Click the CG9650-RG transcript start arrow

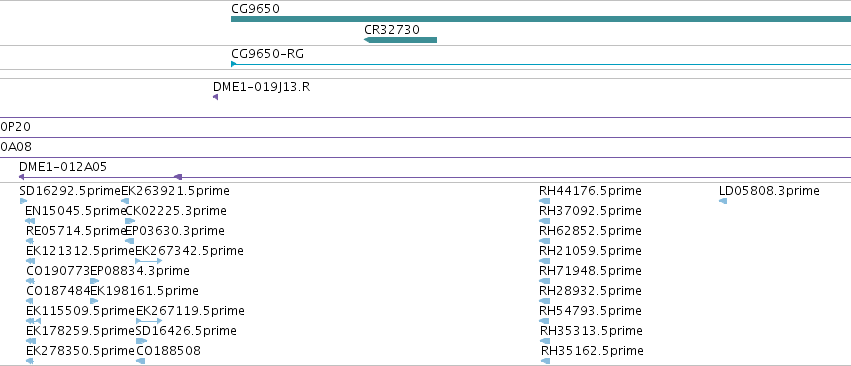[x=233, y=64]
